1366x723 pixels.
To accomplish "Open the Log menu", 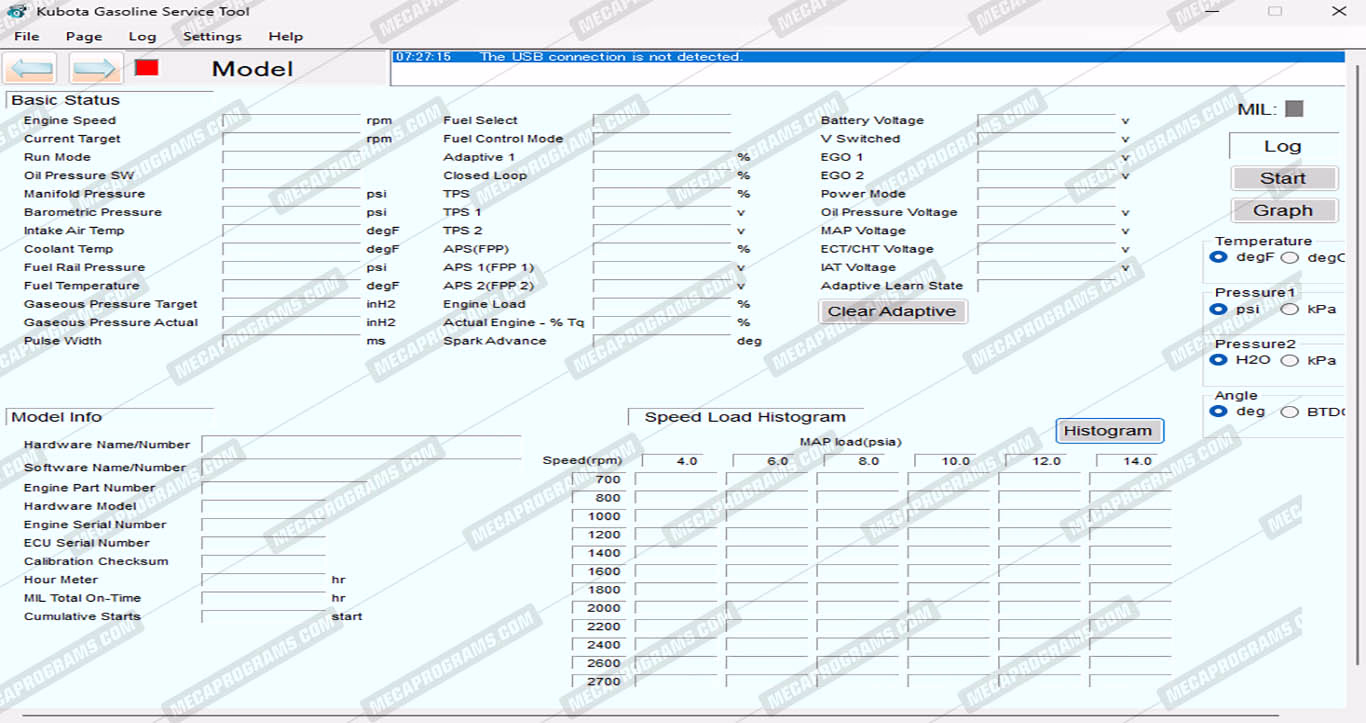I will click(x=142, y=36).
